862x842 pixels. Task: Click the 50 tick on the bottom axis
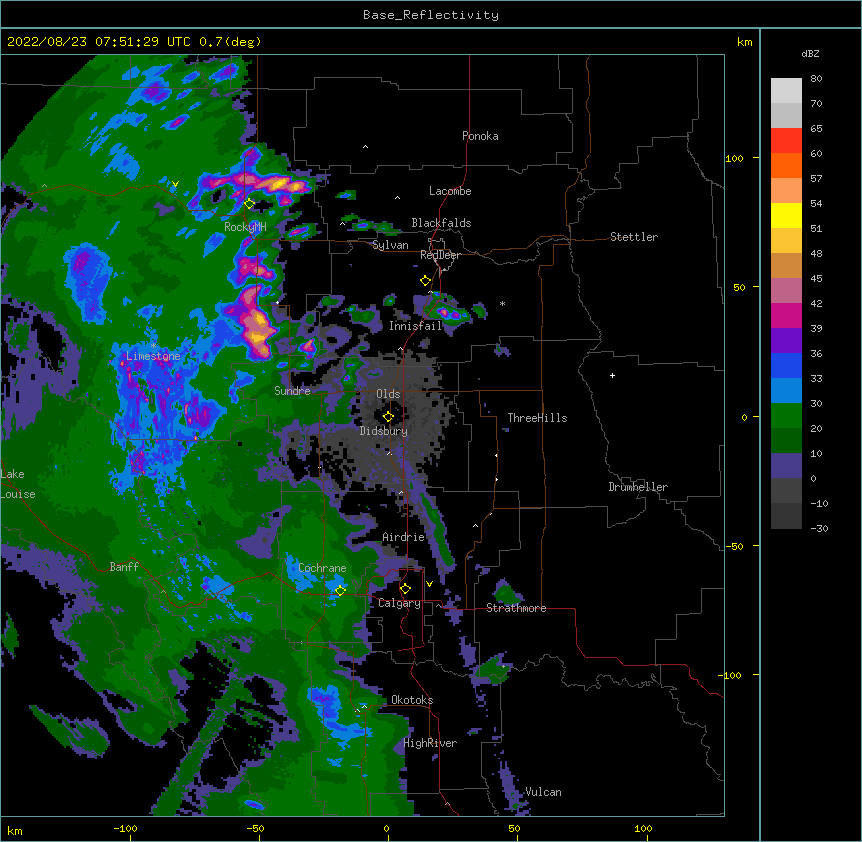coord(514,828)
